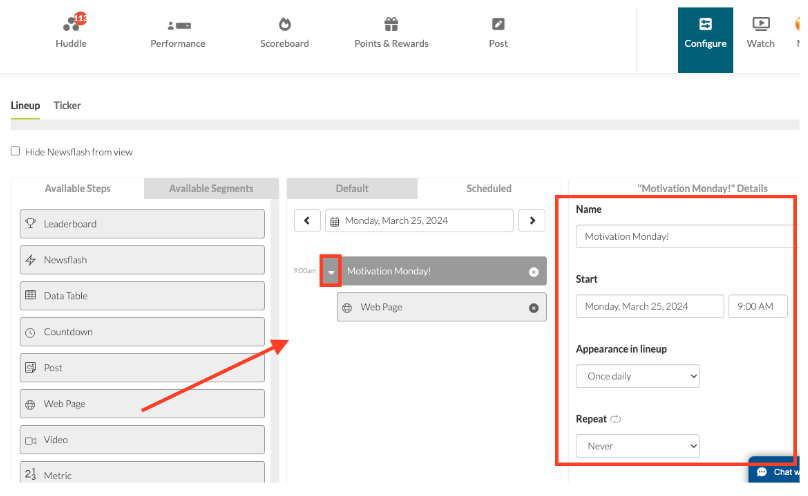
Task: Go to the previous day arrow
Action: (x=307, y=220)
